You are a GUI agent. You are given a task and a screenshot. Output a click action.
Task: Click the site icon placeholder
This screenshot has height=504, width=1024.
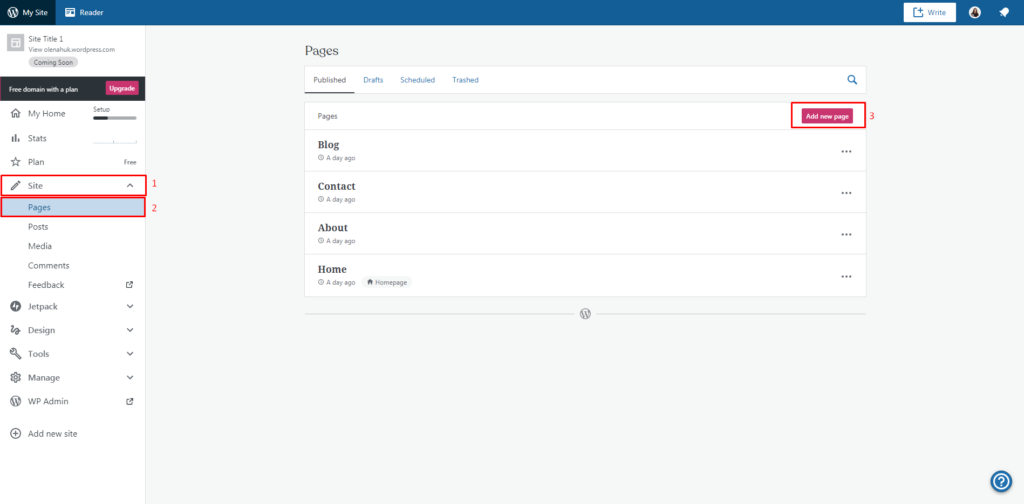pos(15,42)
